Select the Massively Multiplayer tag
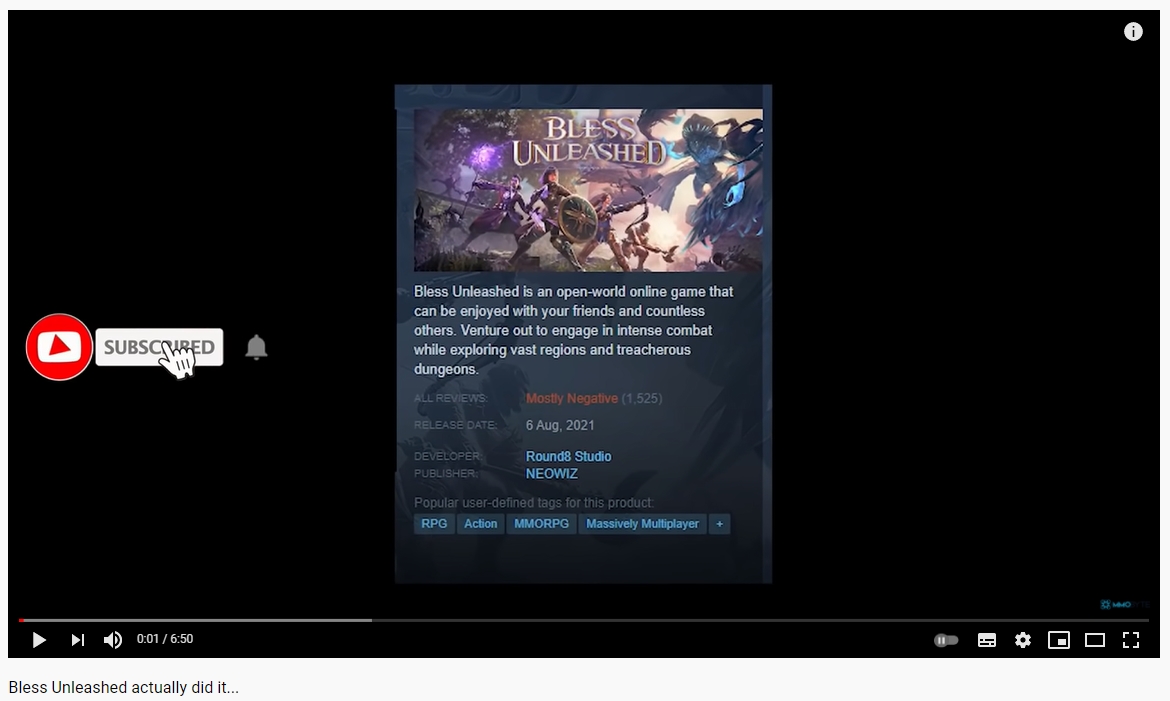 [x=642, y=524]
